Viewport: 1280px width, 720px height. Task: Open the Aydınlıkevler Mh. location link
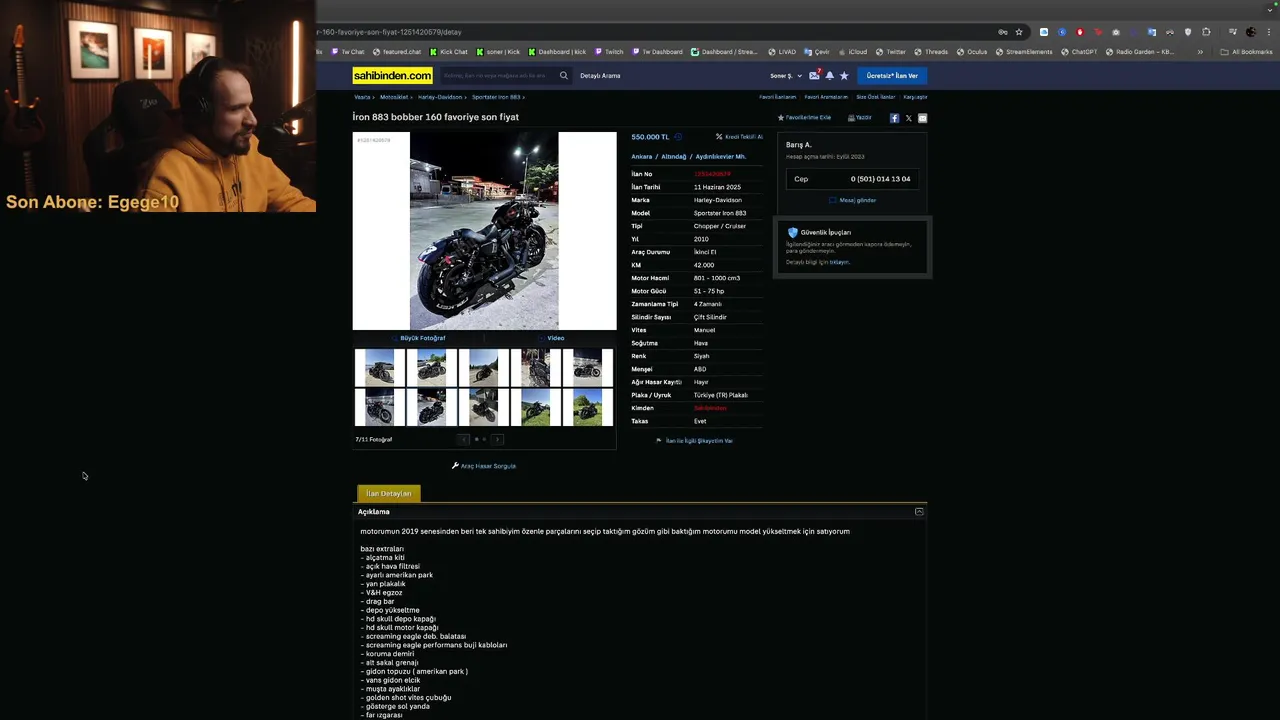(x=721, y=157)
